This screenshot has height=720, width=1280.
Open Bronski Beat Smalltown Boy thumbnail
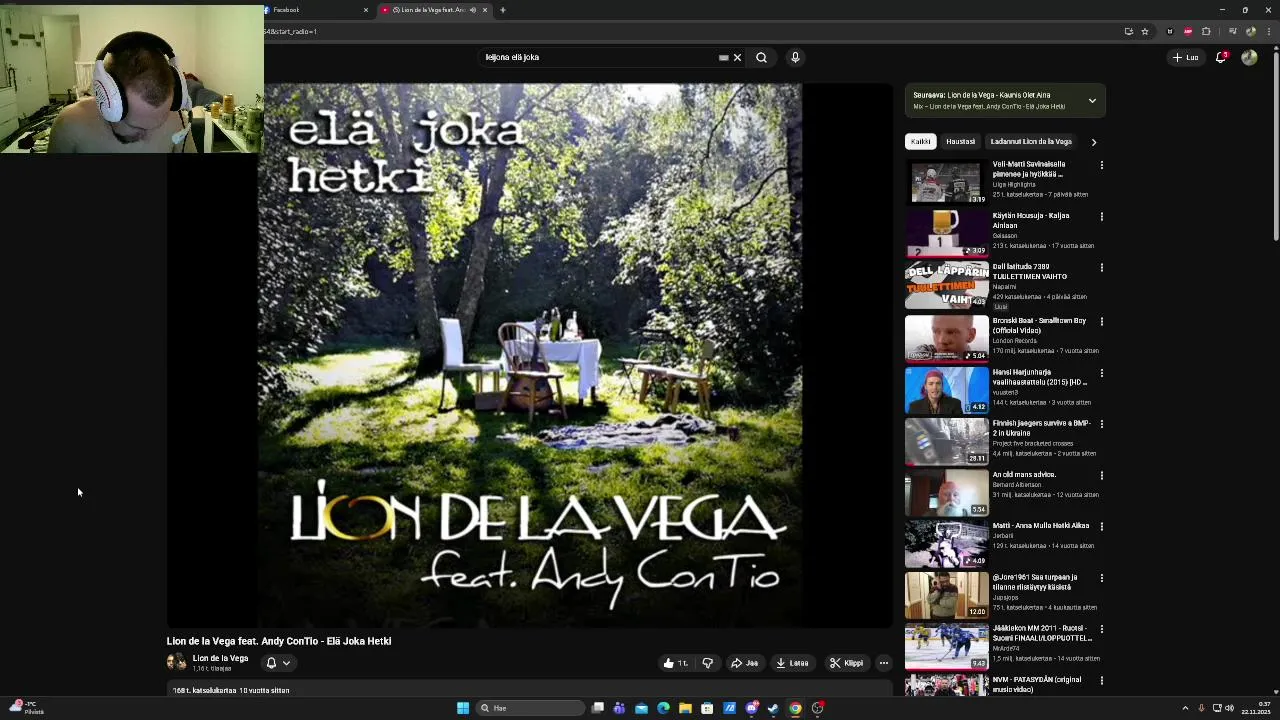click(x=946, y=338)
